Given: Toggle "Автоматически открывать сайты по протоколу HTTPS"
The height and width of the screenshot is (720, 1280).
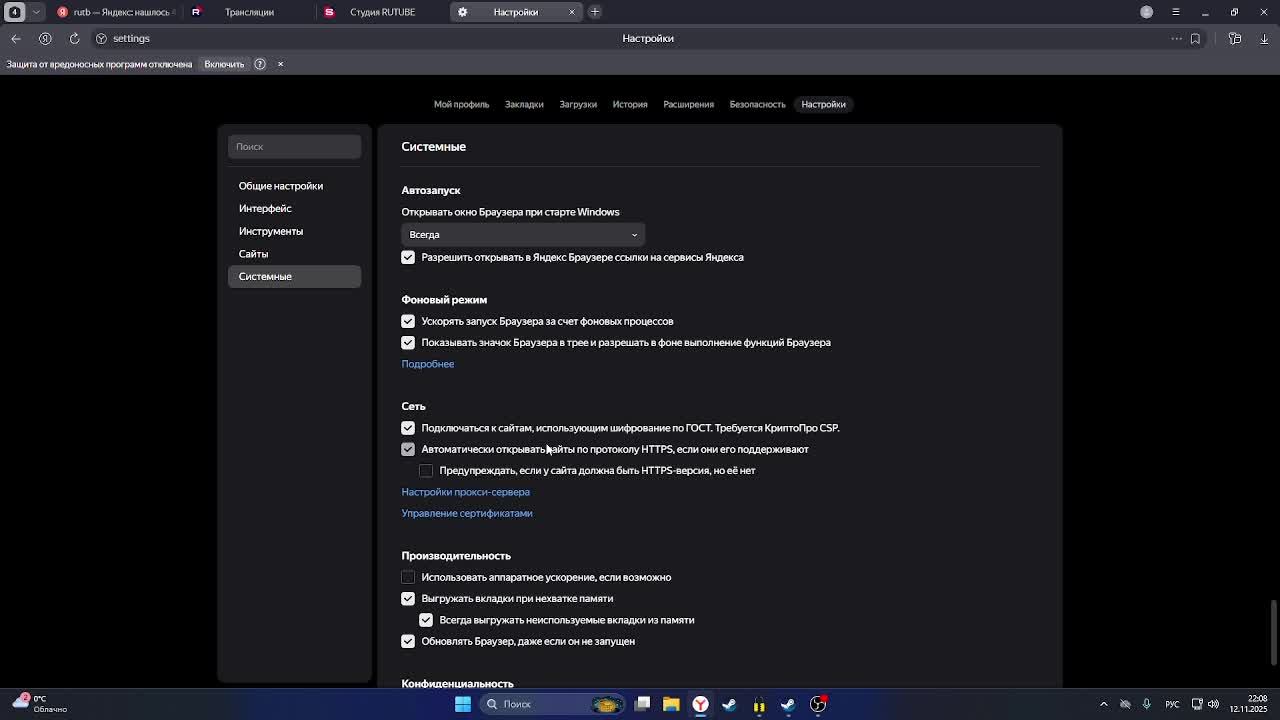Looking at the screenshot, I should tap(408, 450).
